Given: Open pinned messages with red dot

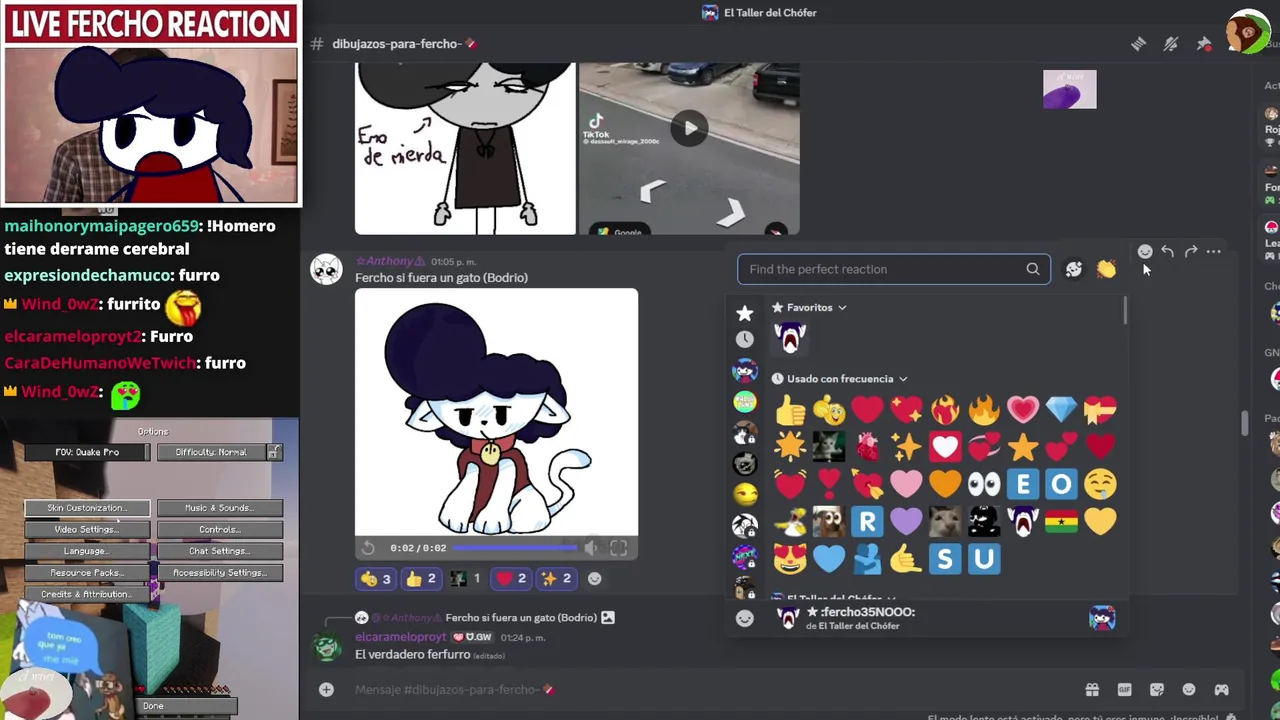Looking at the screenshot, I should click(x=1204, y=44).
